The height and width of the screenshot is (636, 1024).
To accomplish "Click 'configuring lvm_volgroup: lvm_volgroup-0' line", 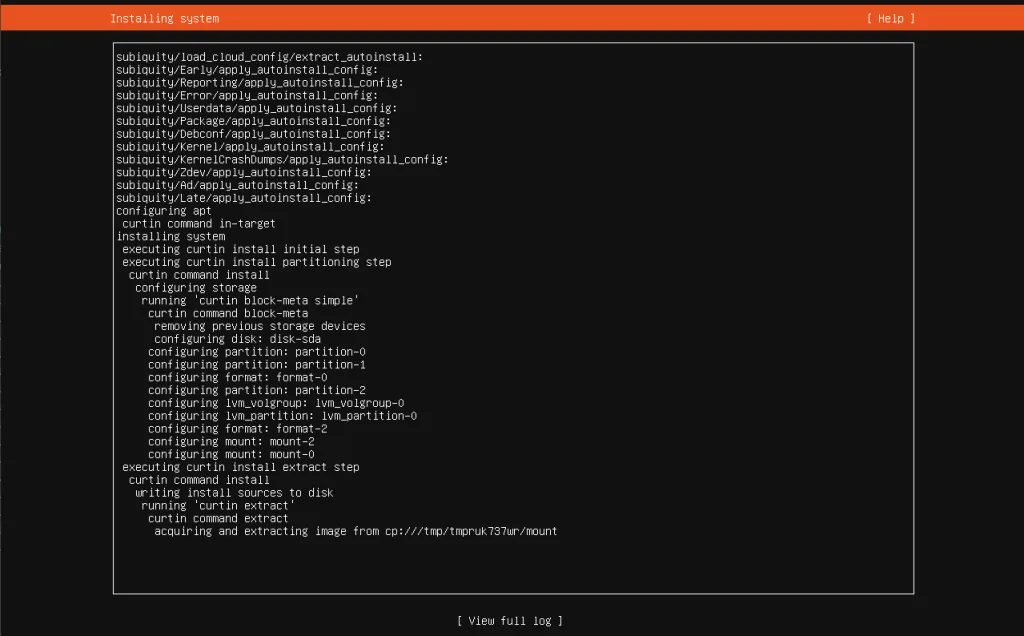I will click(276, 403).
